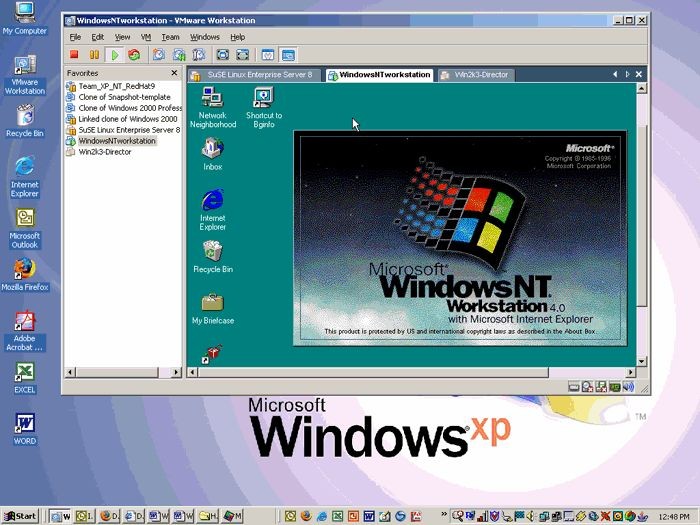Click the Quick Switch toolbar icon
The height and width of the screenshot is (525, 700).
click(x=242, y=54)
